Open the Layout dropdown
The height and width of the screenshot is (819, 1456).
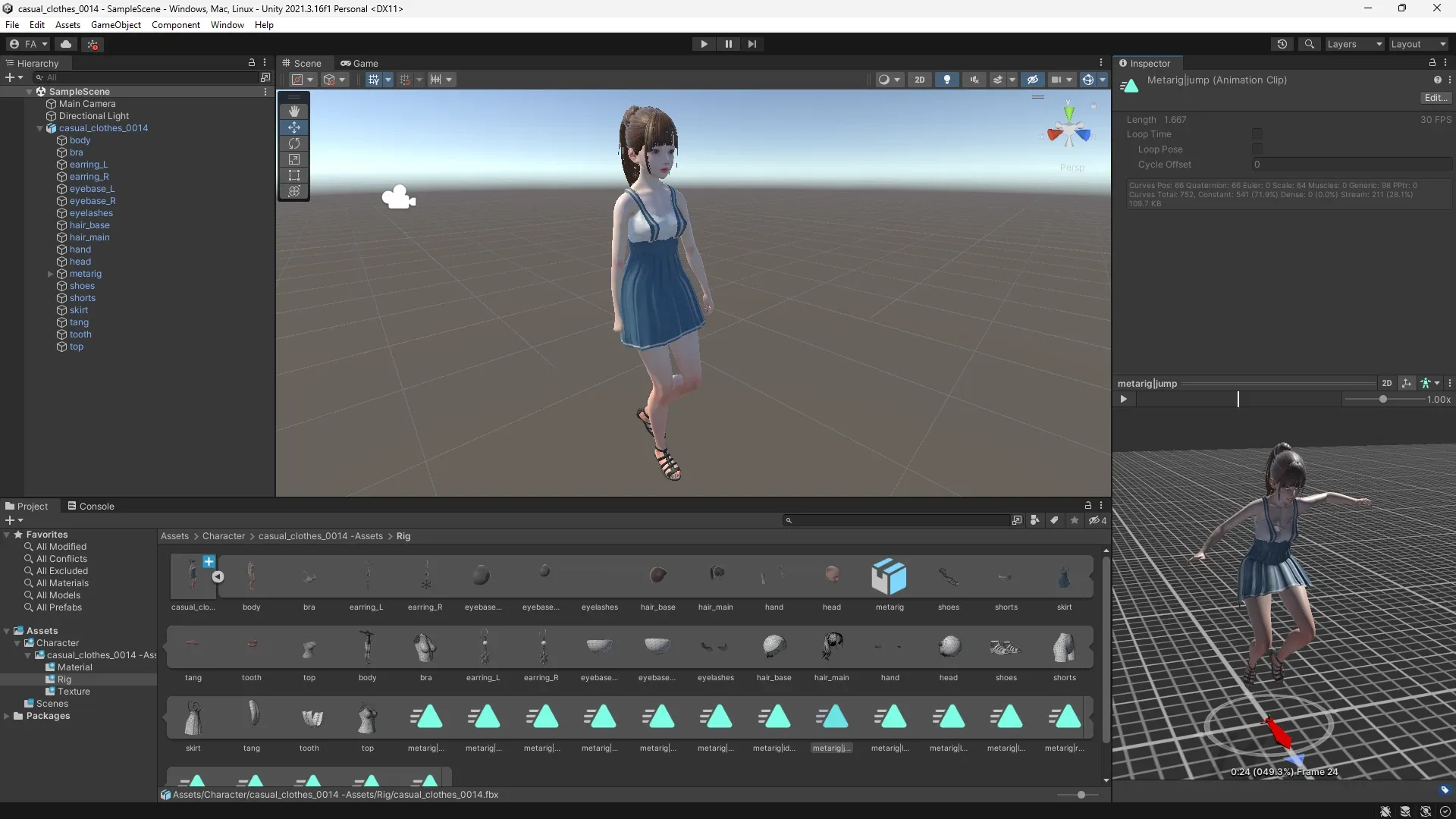pos(1417,44)
